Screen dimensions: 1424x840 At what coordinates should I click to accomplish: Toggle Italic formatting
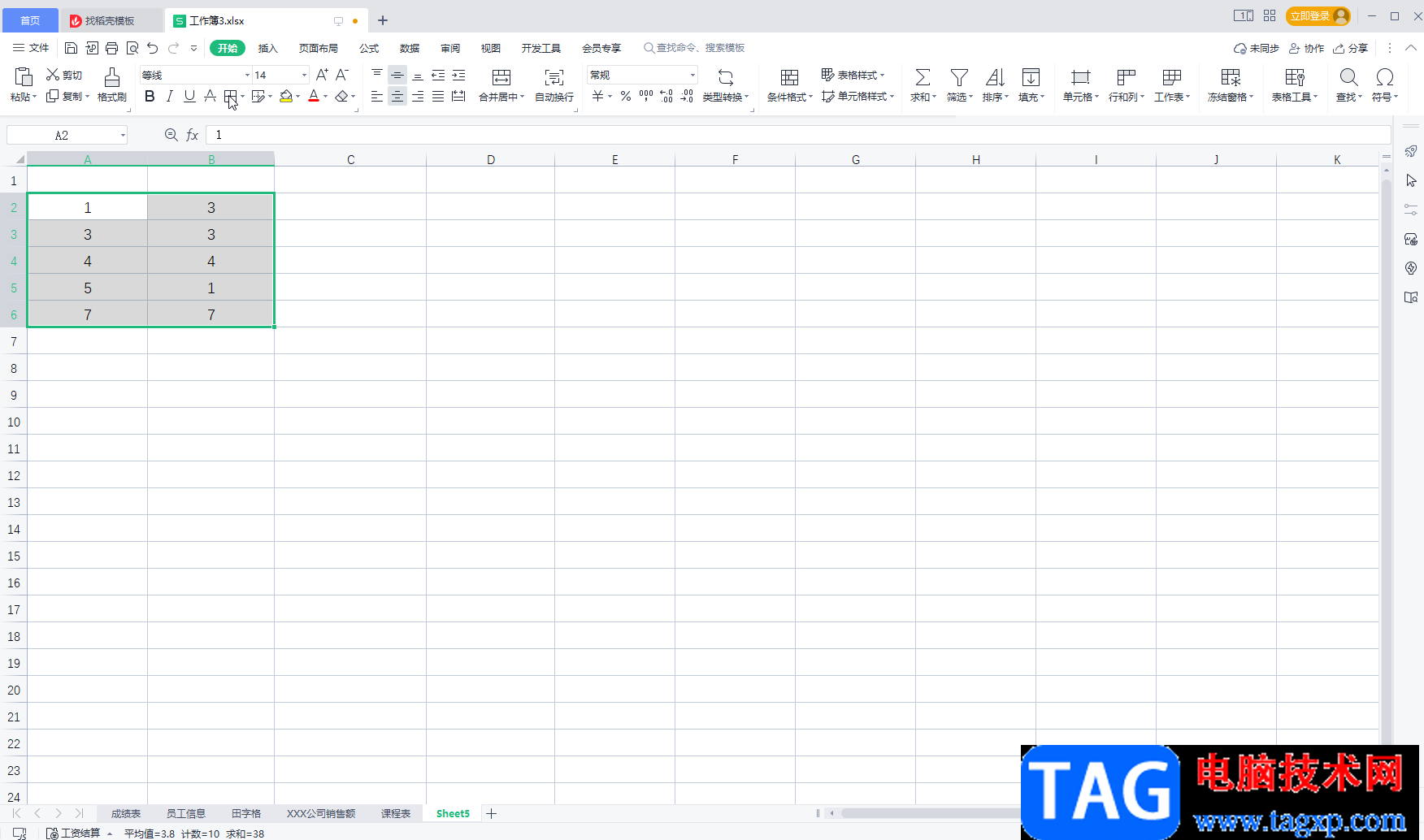(x=169, y=97)
